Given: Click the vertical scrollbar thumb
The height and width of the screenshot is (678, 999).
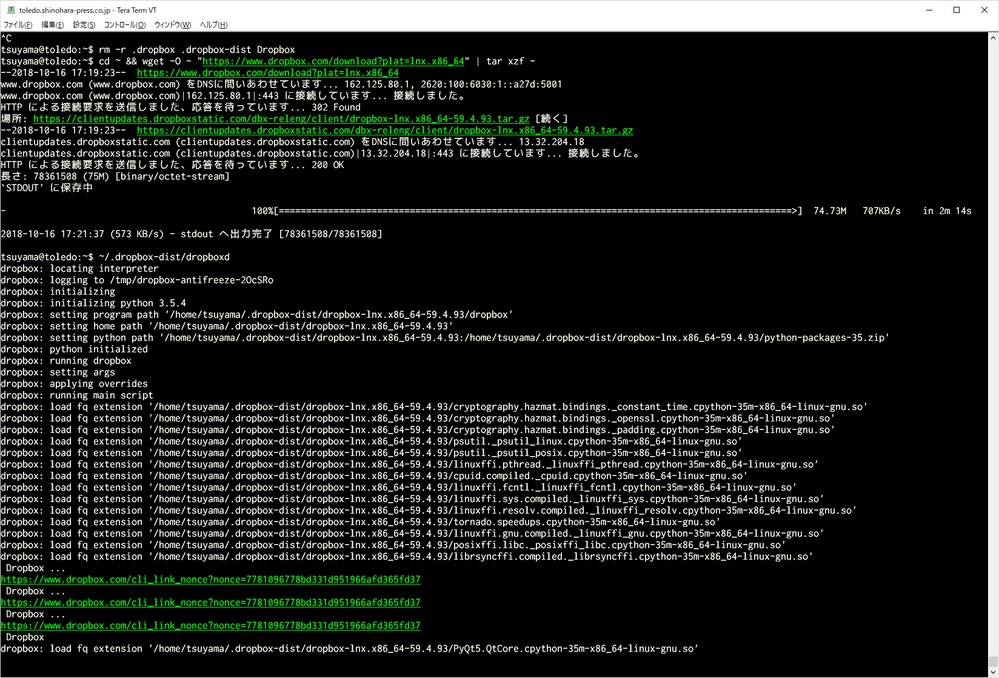Looking at the screenshot, I should (x=993, y=661).
